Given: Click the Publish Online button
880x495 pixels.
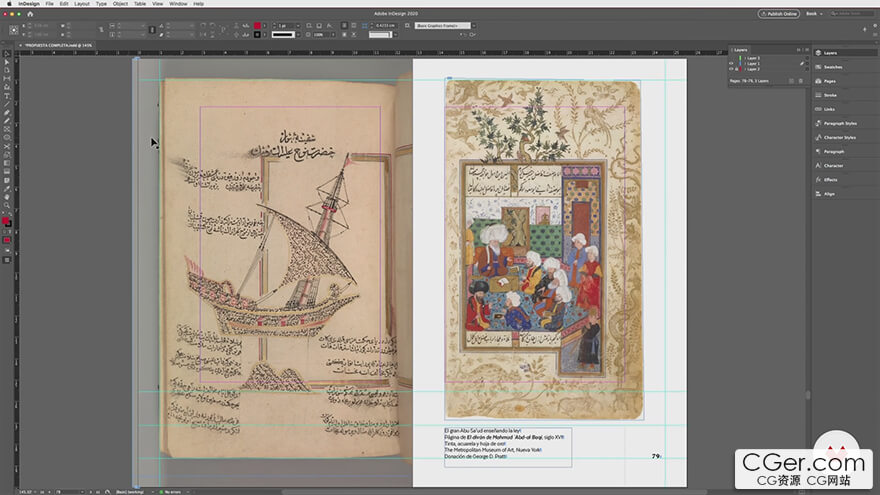Looking at the screenshot, I should [778, 13].
